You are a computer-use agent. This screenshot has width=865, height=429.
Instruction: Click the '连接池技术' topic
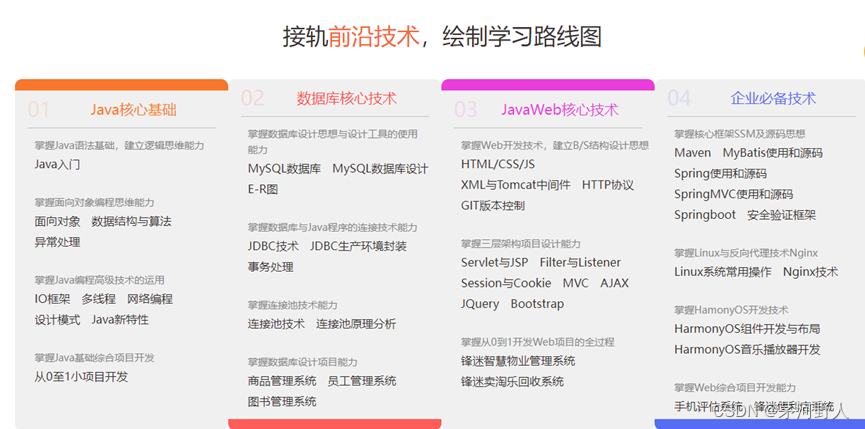pyautogui.click(x=276, y=324)
